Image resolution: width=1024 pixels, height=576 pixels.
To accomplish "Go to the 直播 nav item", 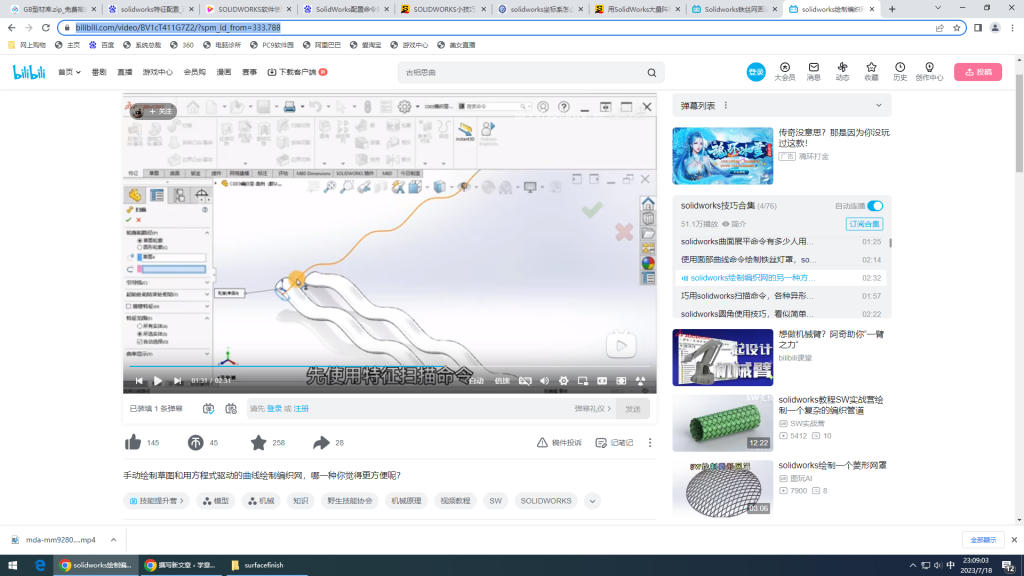I will 125,72.
